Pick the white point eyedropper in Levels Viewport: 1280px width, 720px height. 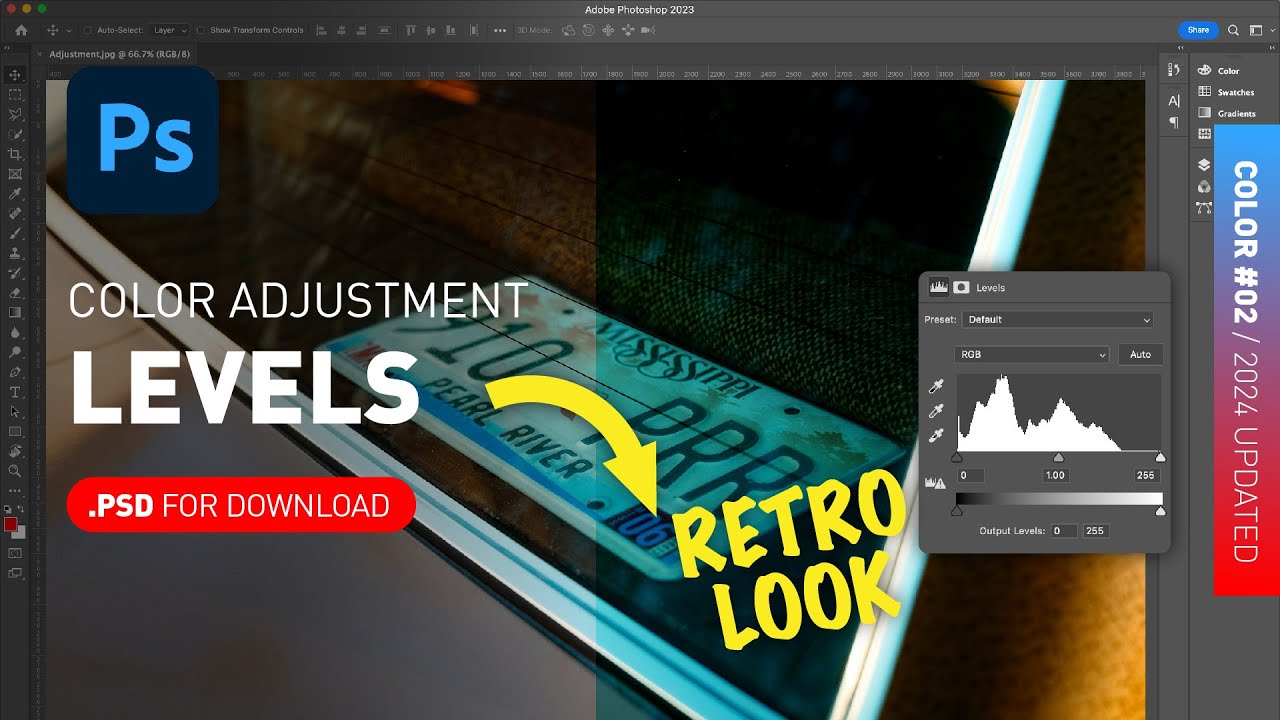[936, 435]
